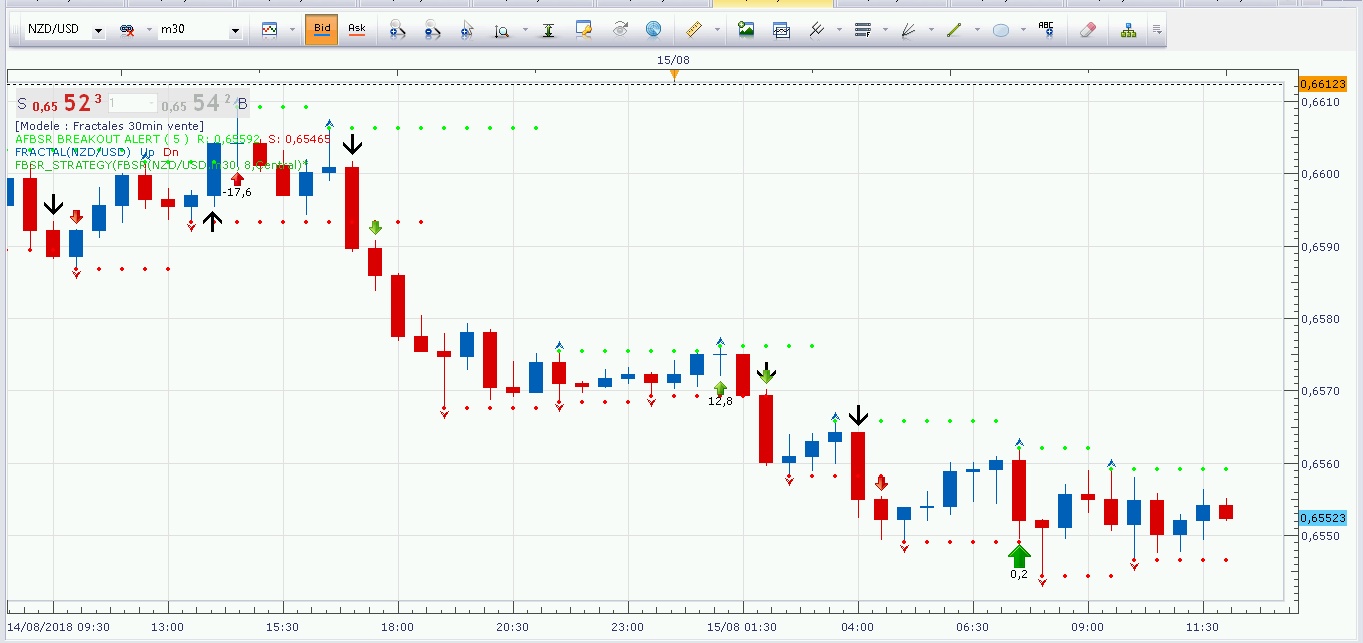Click the zoom out magnifier icon

(x=432, y=30)
